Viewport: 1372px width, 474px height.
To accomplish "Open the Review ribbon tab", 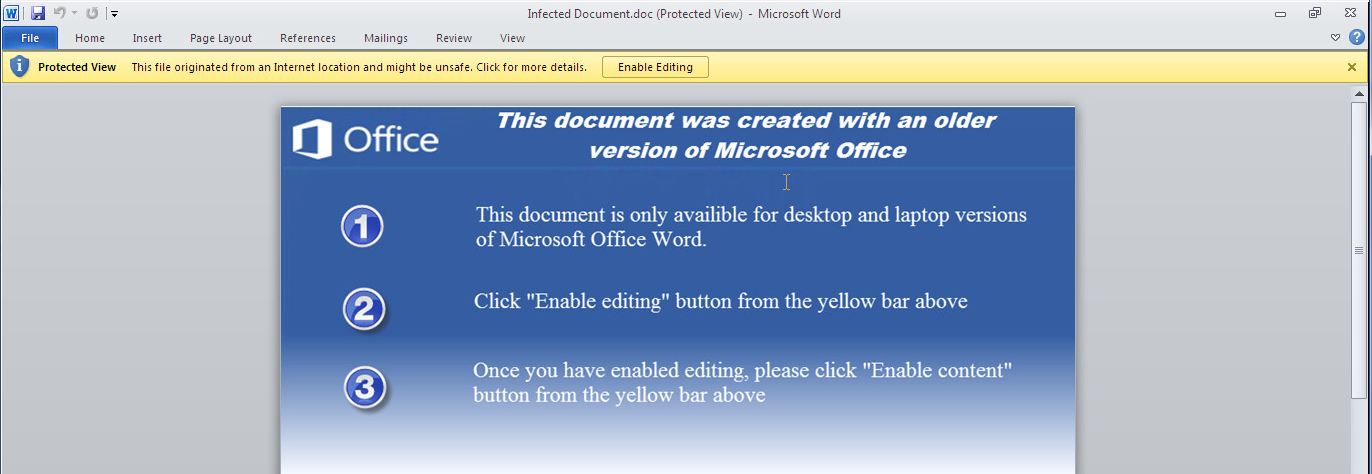I will (454, 38).
